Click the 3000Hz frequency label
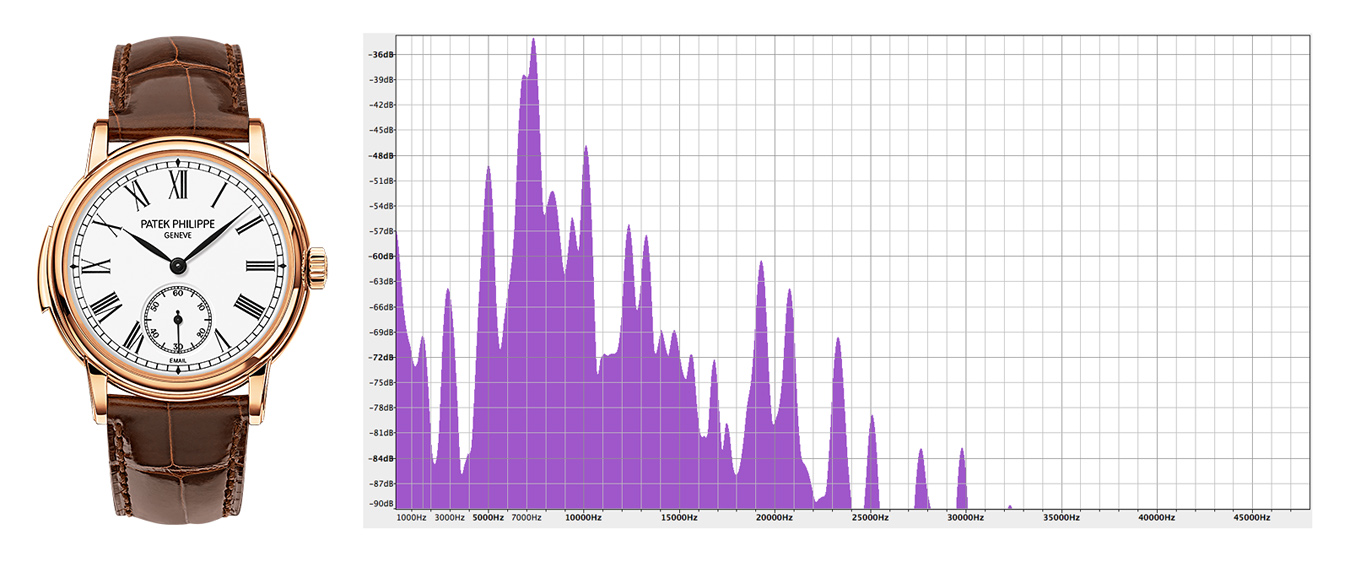This screenshot has height=562, width=1350. click(x=450, y=518)
